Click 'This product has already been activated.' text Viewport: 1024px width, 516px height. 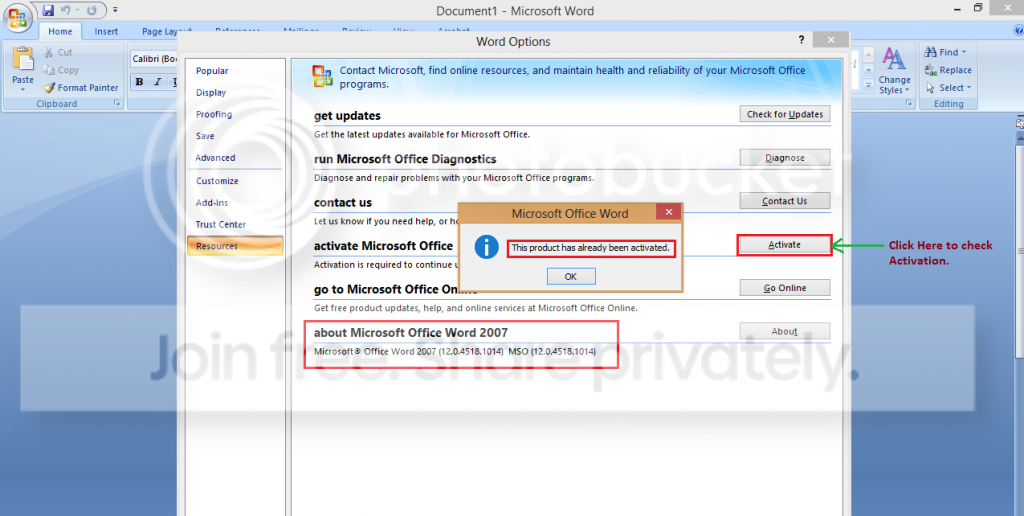click(590, 248)
